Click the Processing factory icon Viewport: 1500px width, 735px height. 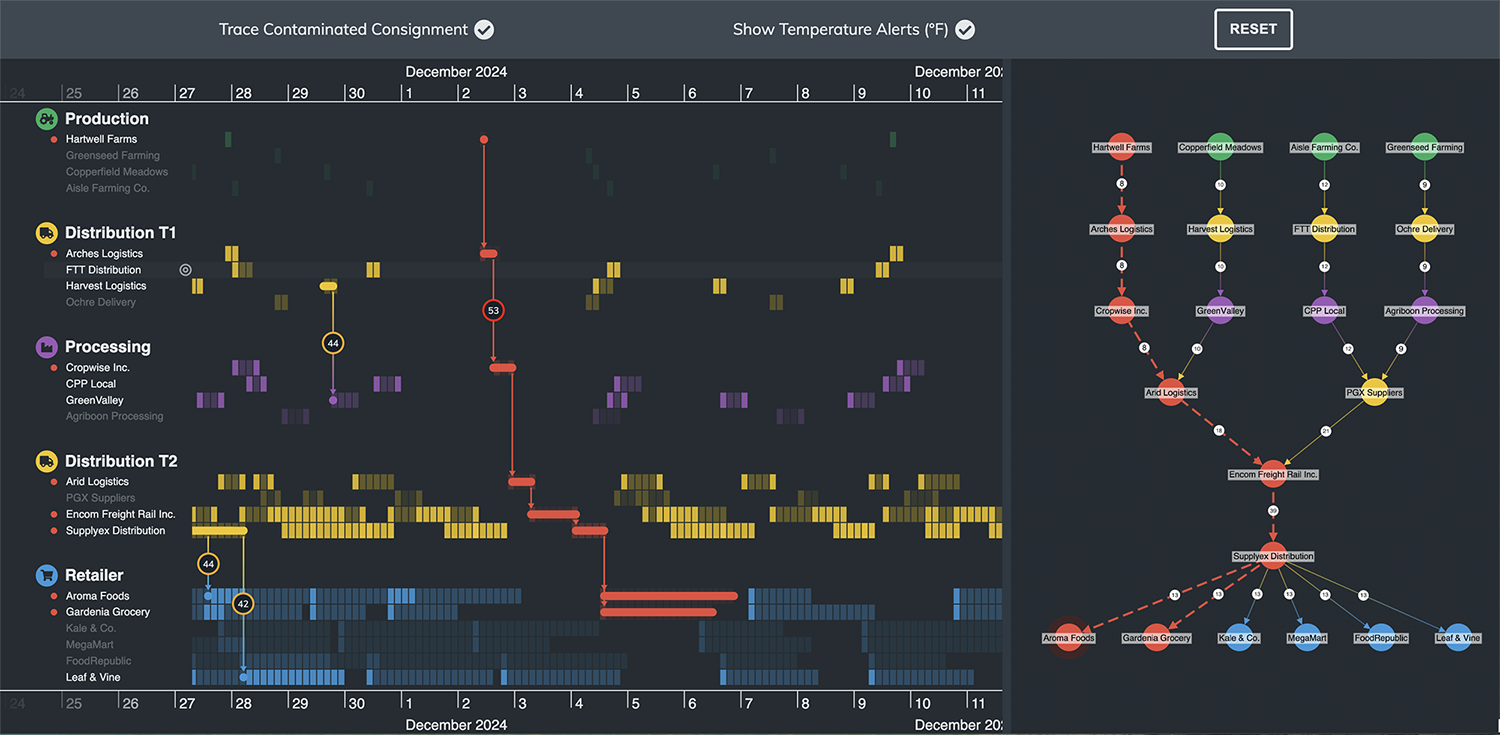tap(47, 347)
